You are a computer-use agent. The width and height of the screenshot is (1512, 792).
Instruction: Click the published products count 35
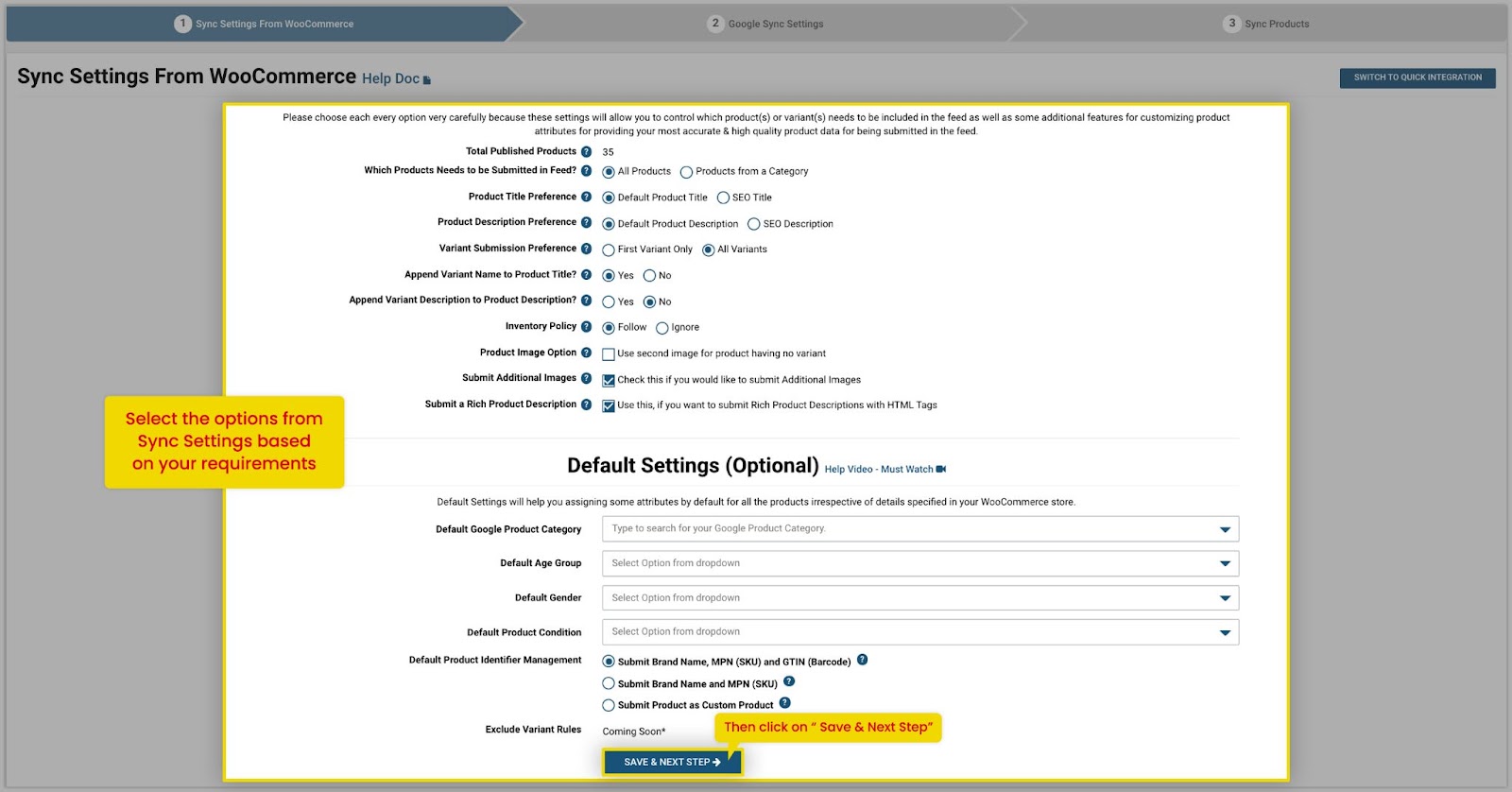[608, 152]
